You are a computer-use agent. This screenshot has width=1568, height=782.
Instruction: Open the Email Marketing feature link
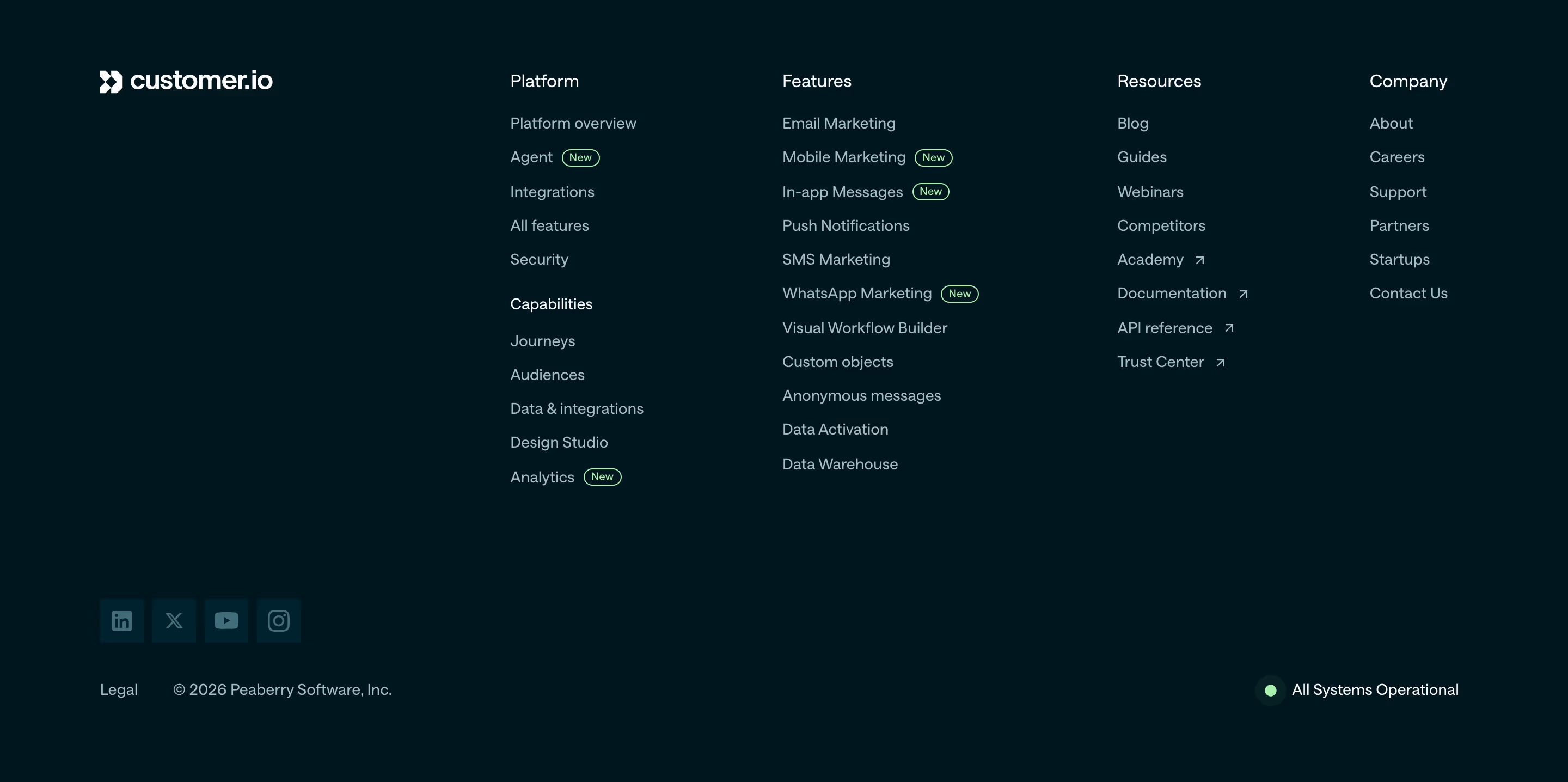click(838, 123)
